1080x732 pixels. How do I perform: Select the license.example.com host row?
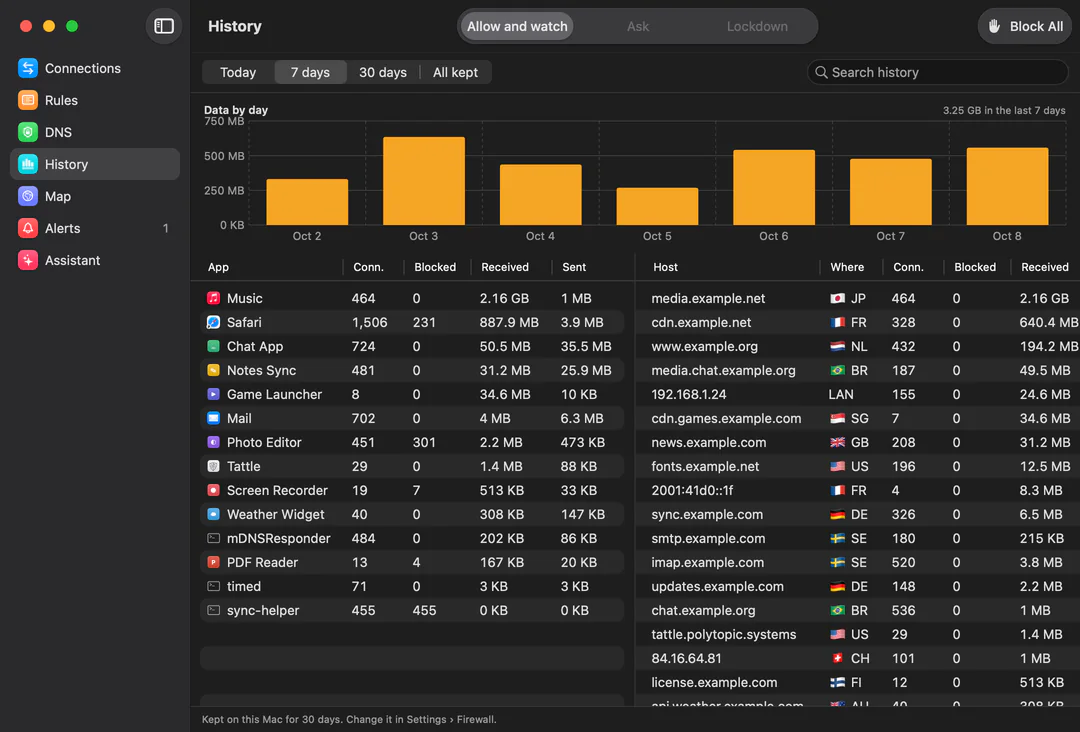858,682
